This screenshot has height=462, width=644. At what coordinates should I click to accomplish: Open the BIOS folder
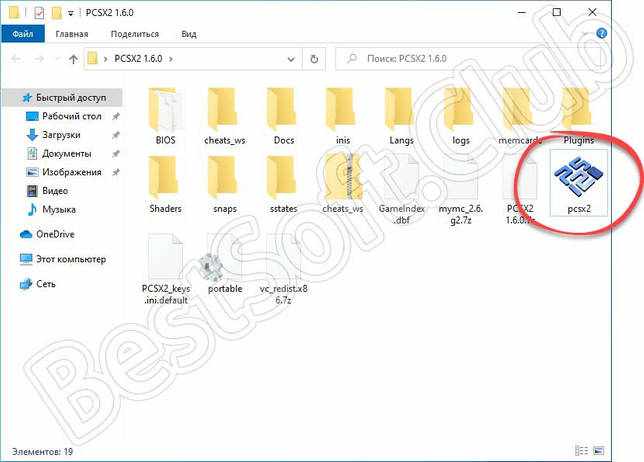pyautogui.click(x=165, y=116)
